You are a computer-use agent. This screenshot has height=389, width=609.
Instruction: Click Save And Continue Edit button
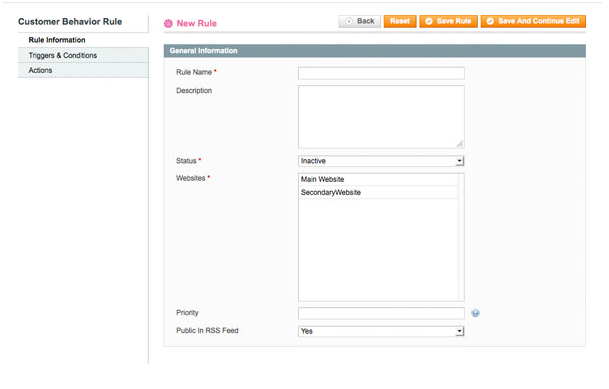(533, 21)
